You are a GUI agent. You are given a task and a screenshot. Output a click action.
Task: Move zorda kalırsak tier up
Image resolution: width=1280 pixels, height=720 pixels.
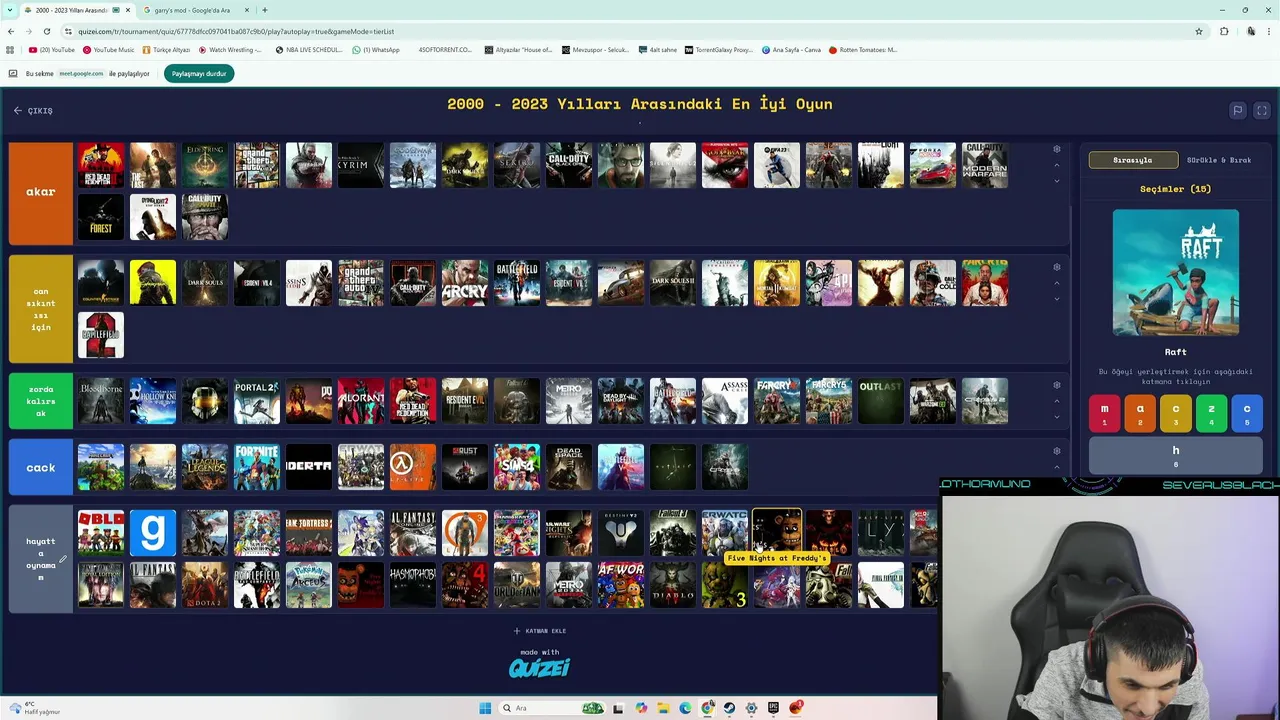click(x=1057, y=401)
